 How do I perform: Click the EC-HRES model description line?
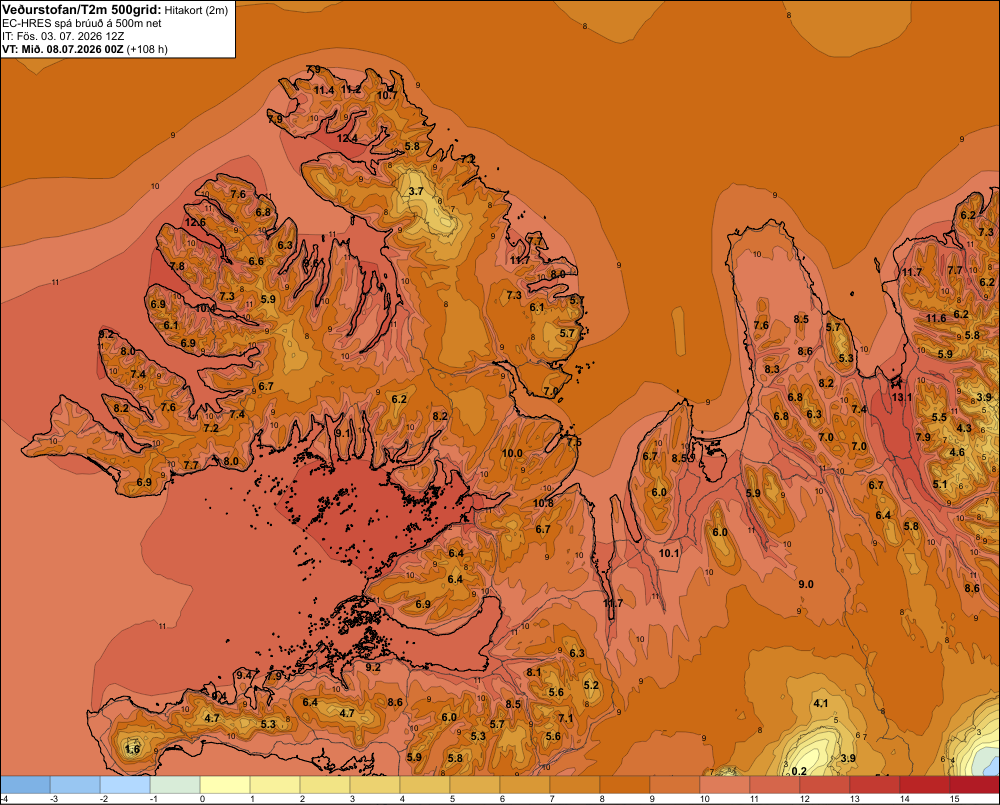point(82,23)
